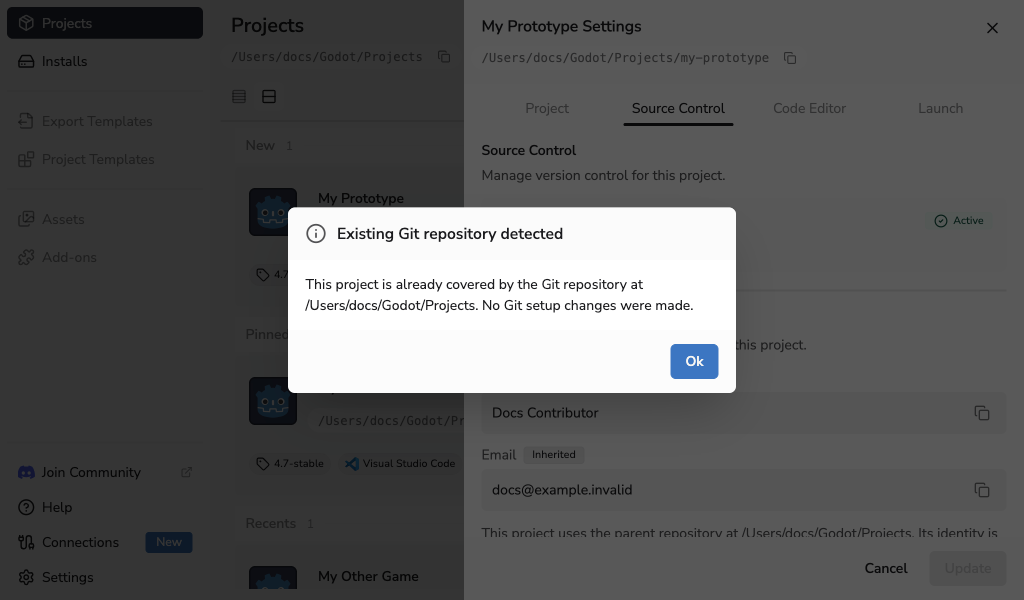Click the New badge next to Connections
This screenshot has height=600, width=1024.
coord(168,542)
